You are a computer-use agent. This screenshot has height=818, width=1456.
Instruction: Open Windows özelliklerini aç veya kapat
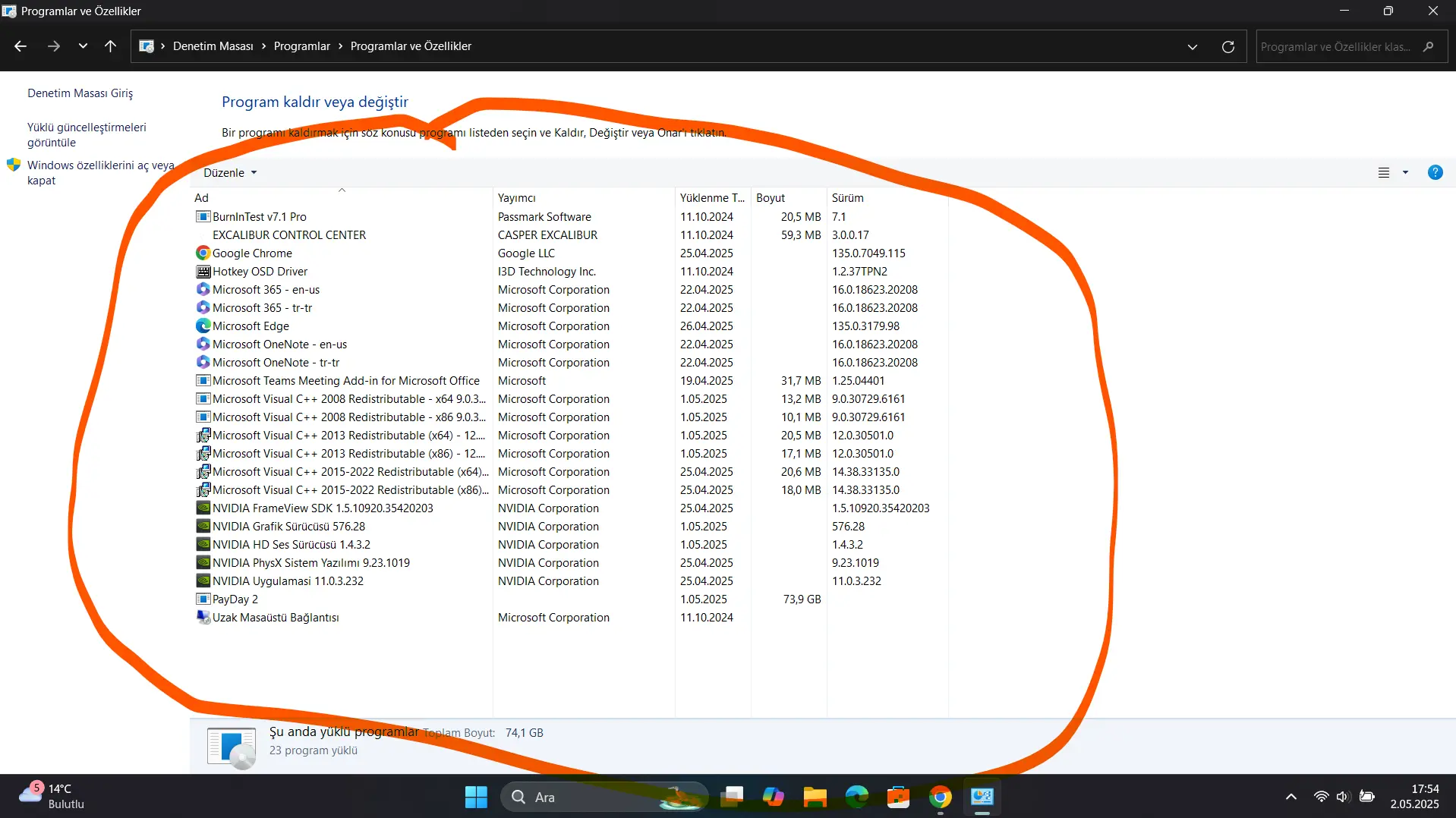100,173
